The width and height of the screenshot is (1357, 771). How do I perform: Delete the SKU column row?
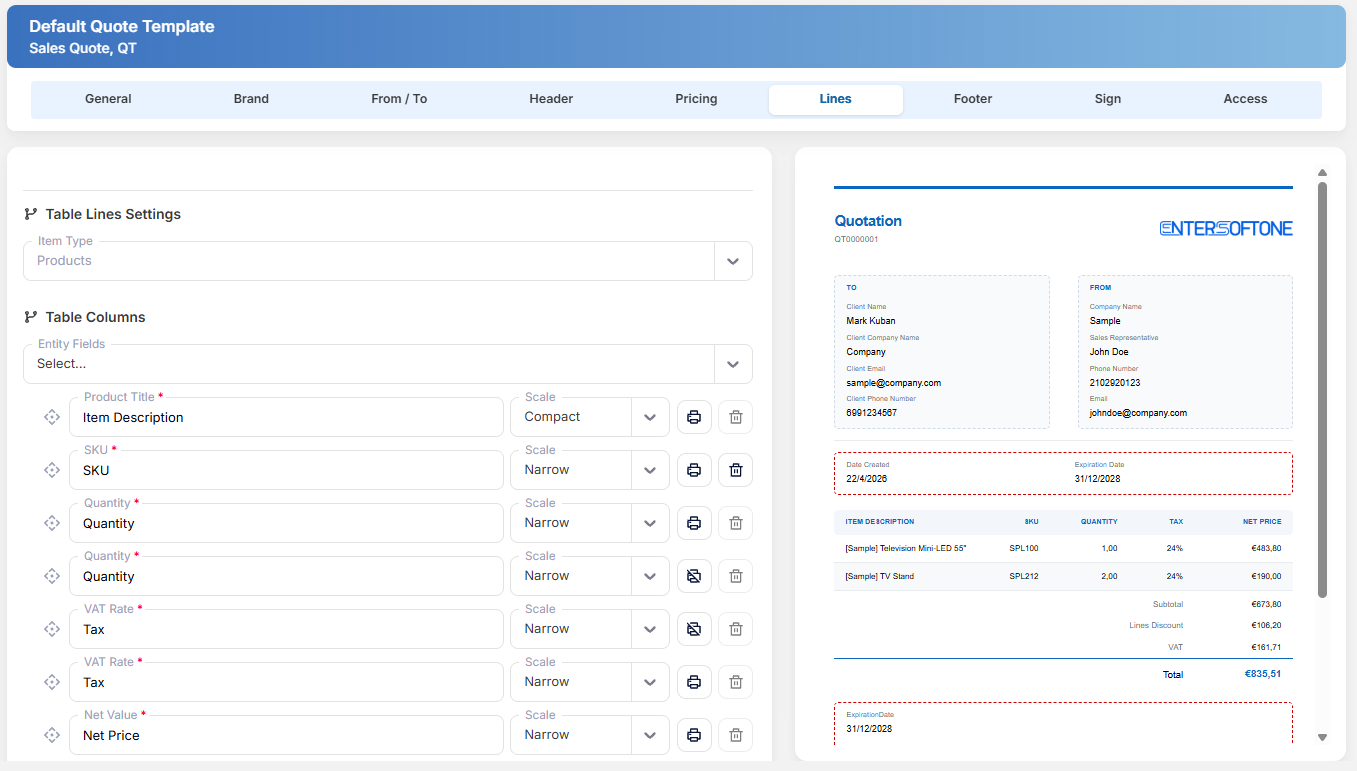coord(736,470)
